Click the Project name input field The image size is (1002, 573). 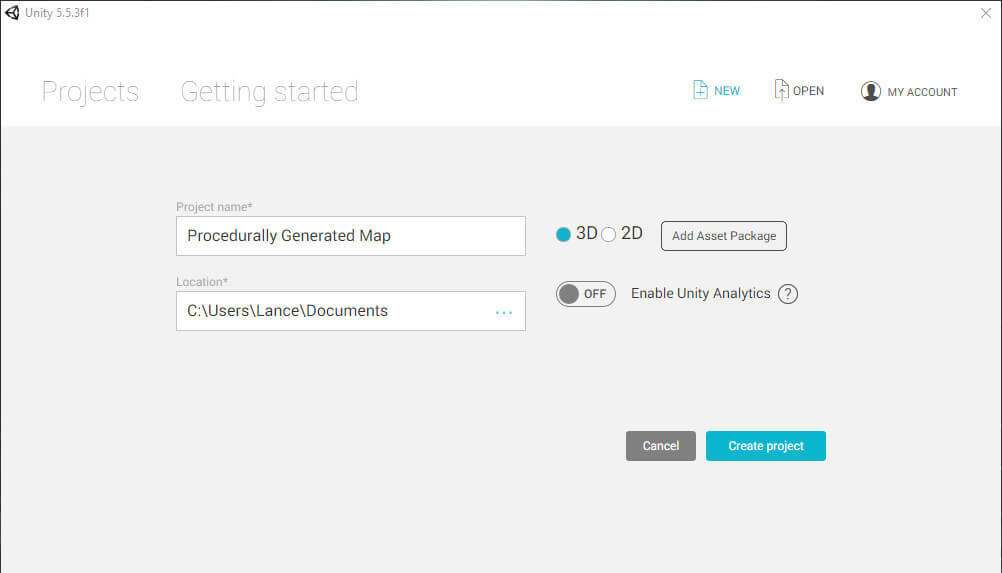(x=351, y=236)
